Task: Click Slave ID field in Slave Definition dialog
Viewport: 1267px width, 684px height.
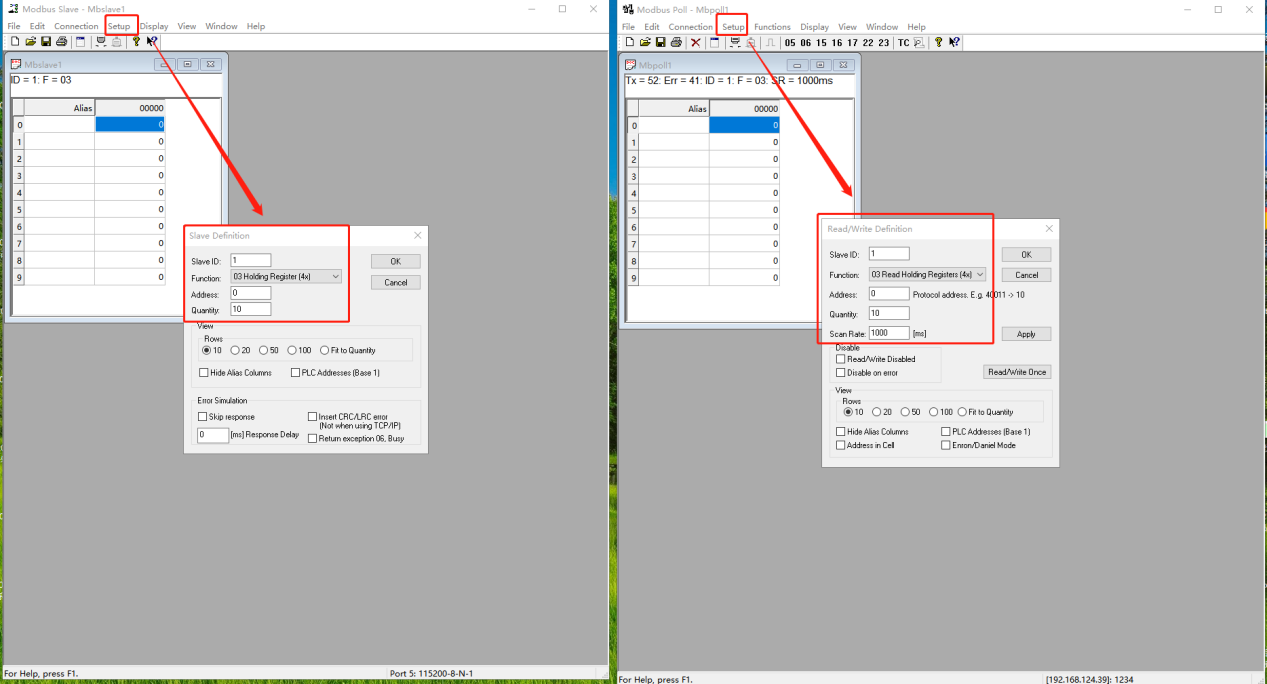Action: pyautogui.click(x=250, y=261)
